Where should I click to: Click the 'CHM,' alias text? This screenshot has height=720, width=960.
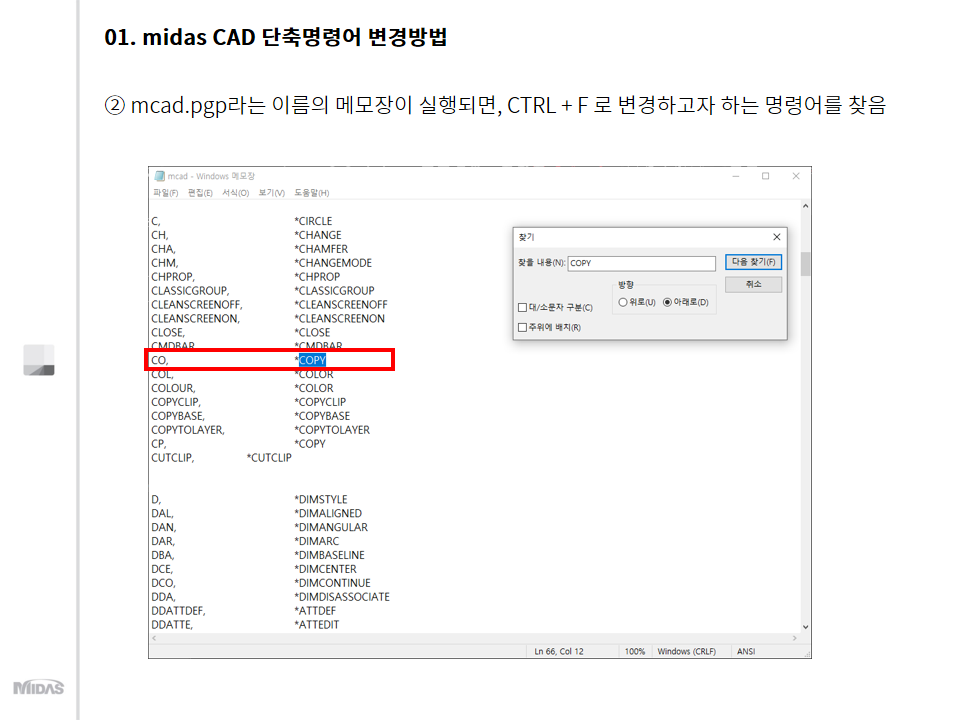(x=165, y=263)
